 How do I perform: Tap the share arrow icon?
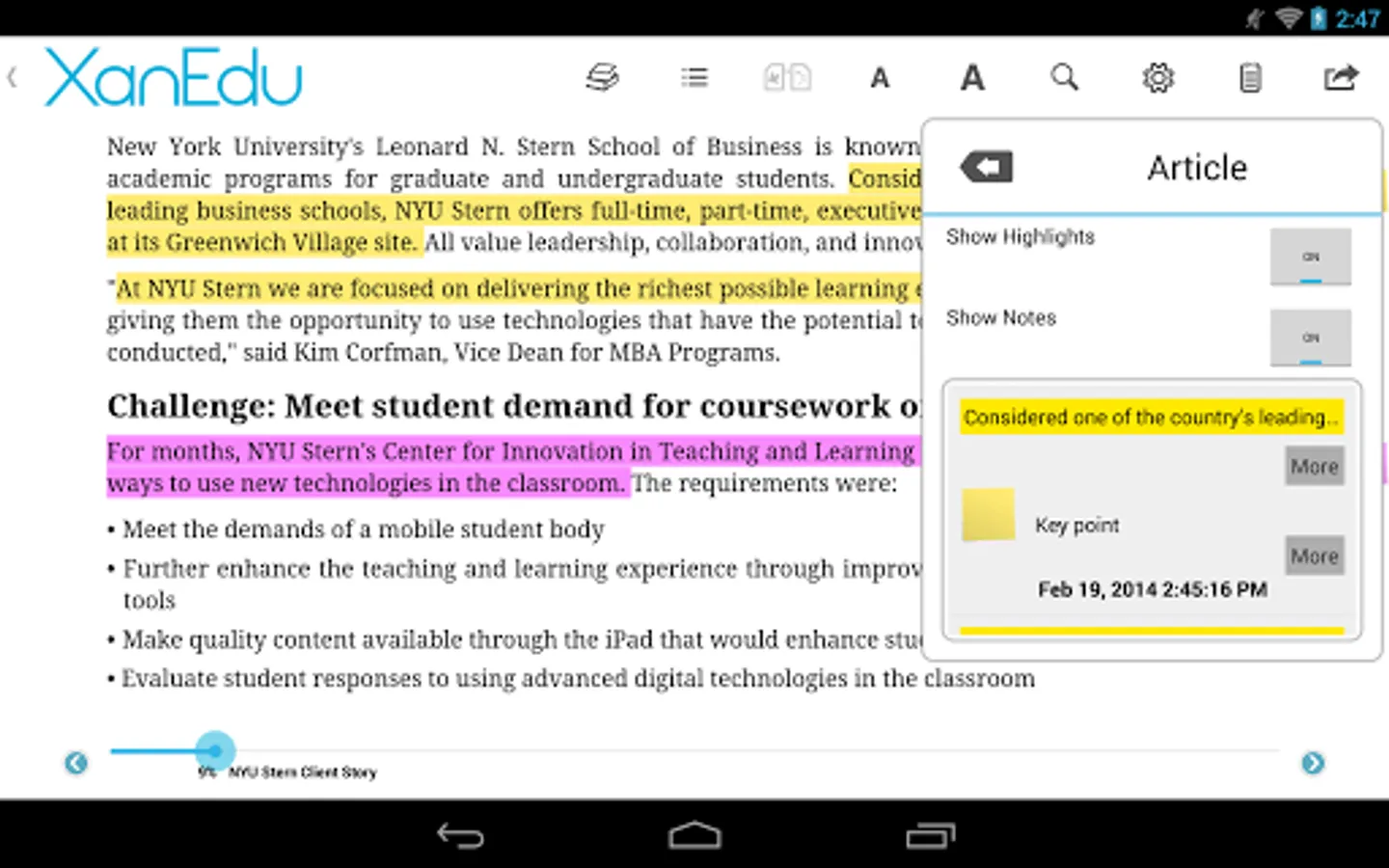[x=1341, y=77]
